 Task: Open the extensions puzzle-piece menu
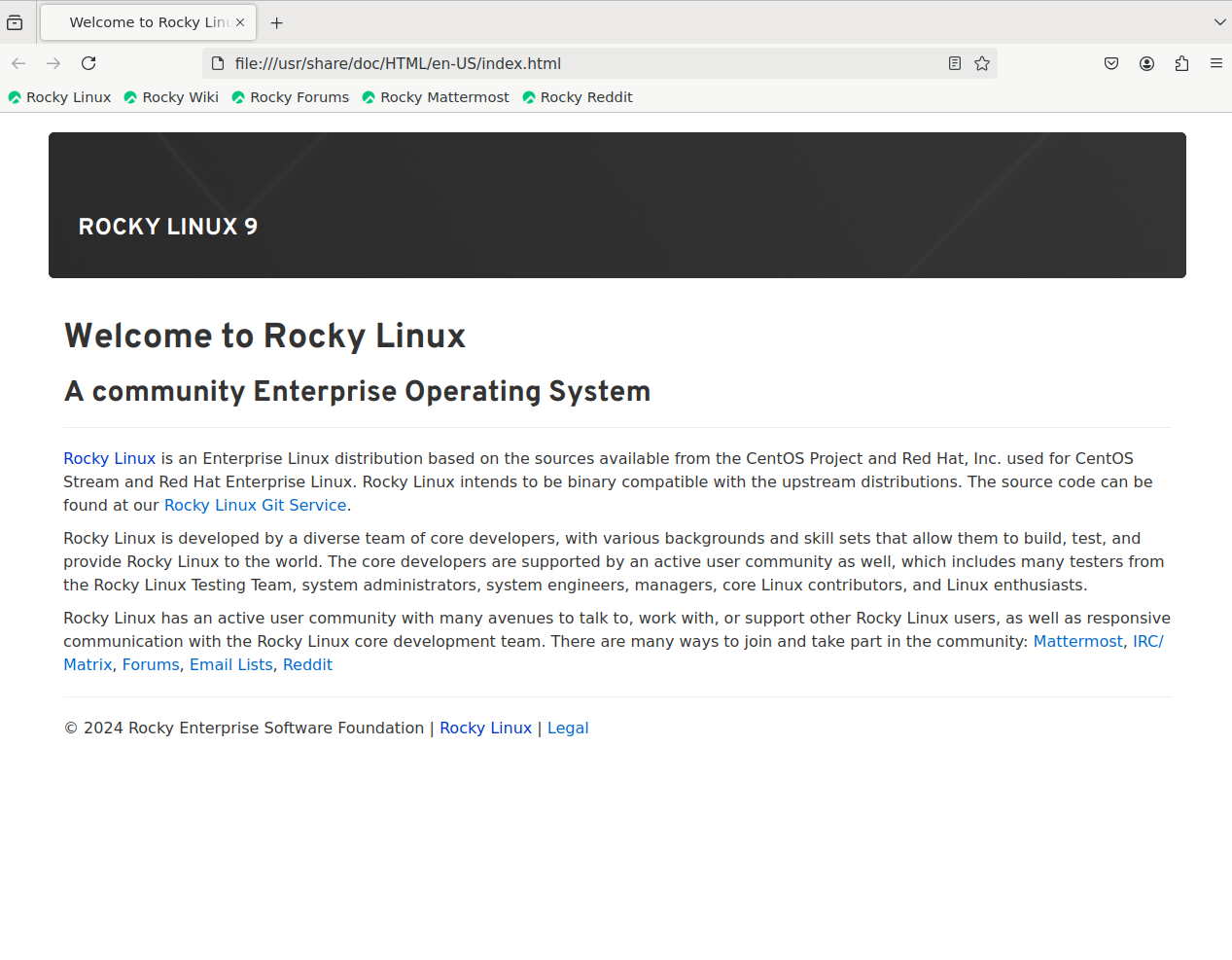1182,63
